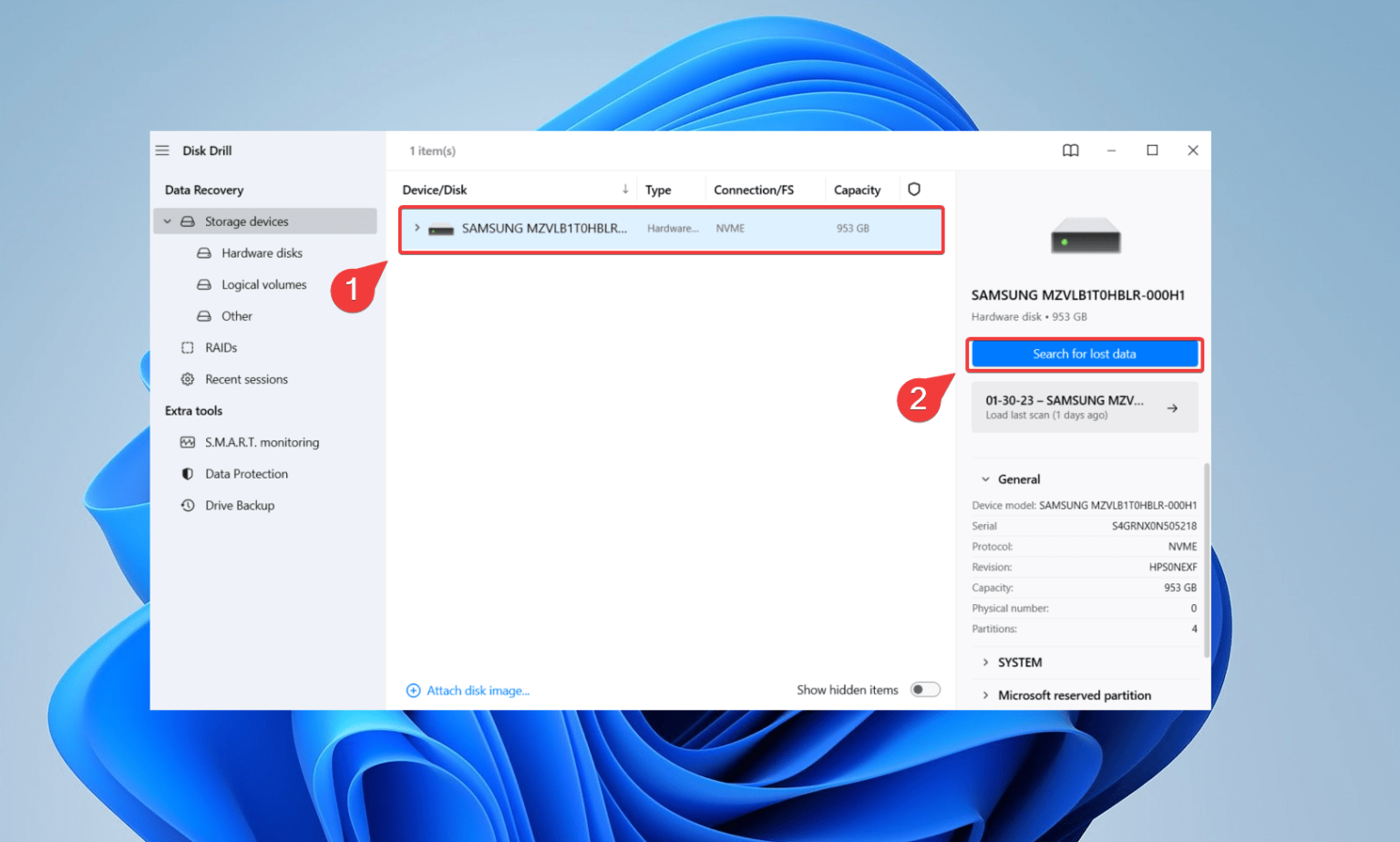Open the Data Protection tool
Image resolution: width=1400 pixels, height=842 pixels.
tap(246, 473)
